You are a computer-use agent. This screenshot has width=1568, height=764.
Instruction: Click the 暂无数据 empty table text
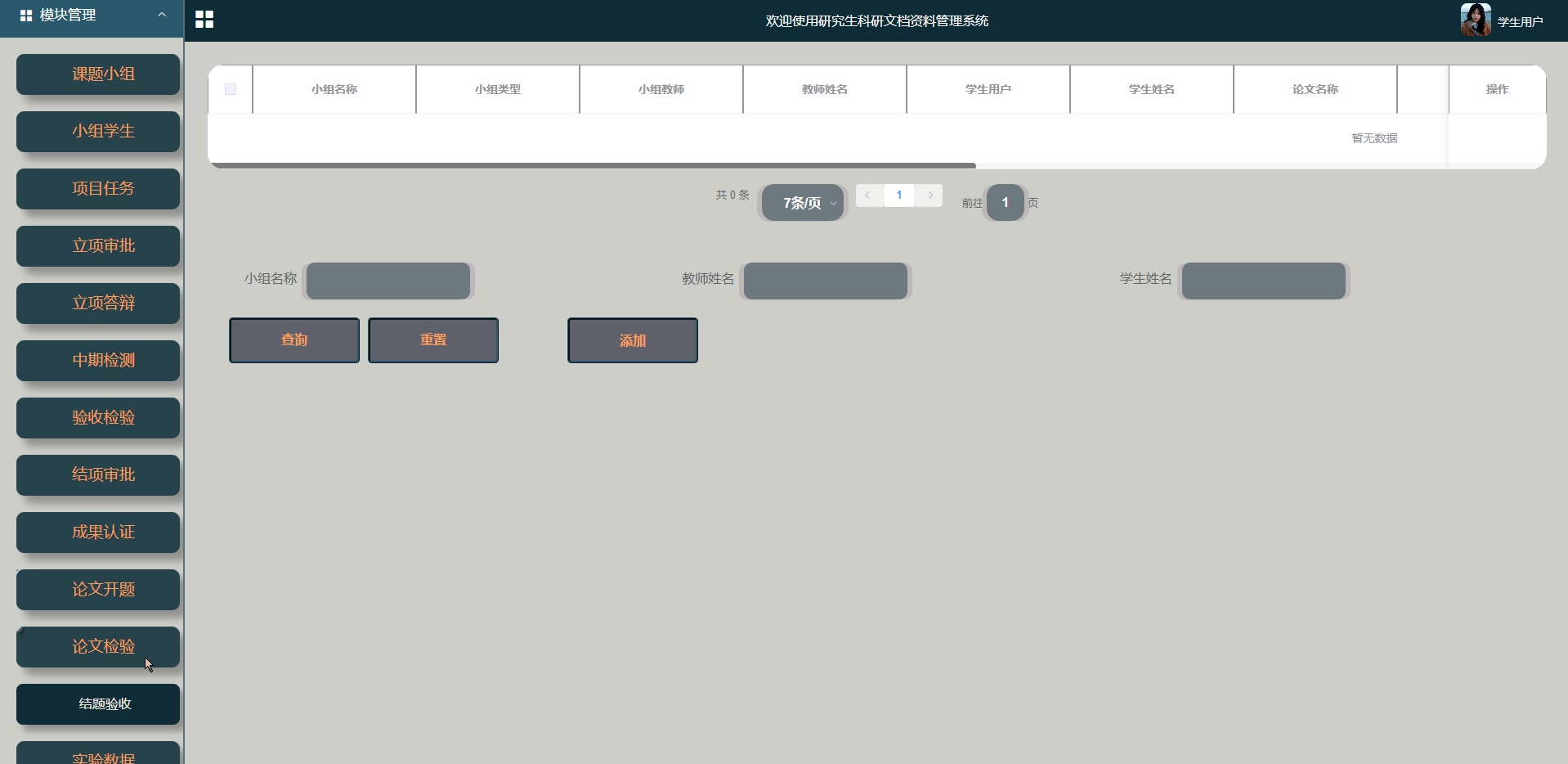click(x=1375, y=138)
